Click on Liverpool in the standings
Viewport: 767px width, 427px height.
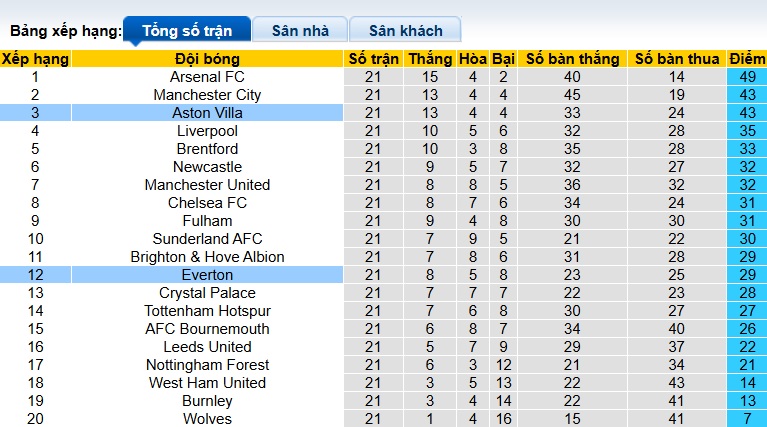pyautogui.click(x=207, y=131)
